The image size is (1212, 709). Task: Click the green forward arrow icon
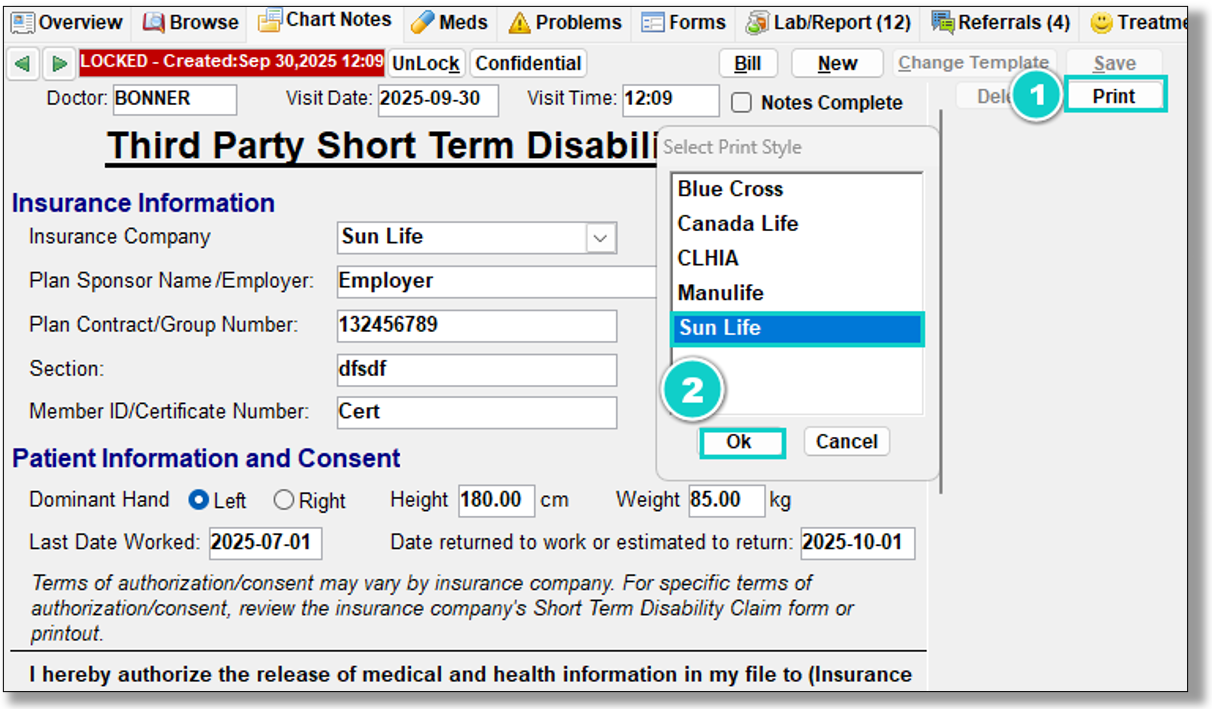60,64
